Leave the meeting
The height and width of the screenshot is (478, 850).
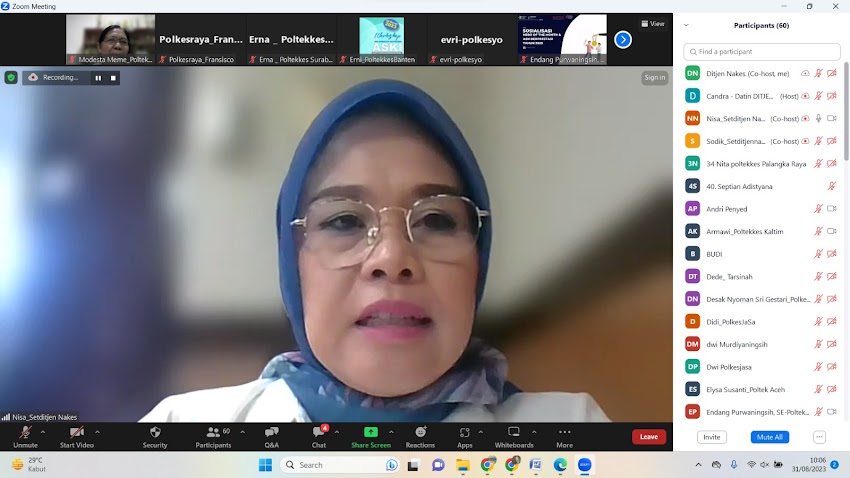point(649,437)
